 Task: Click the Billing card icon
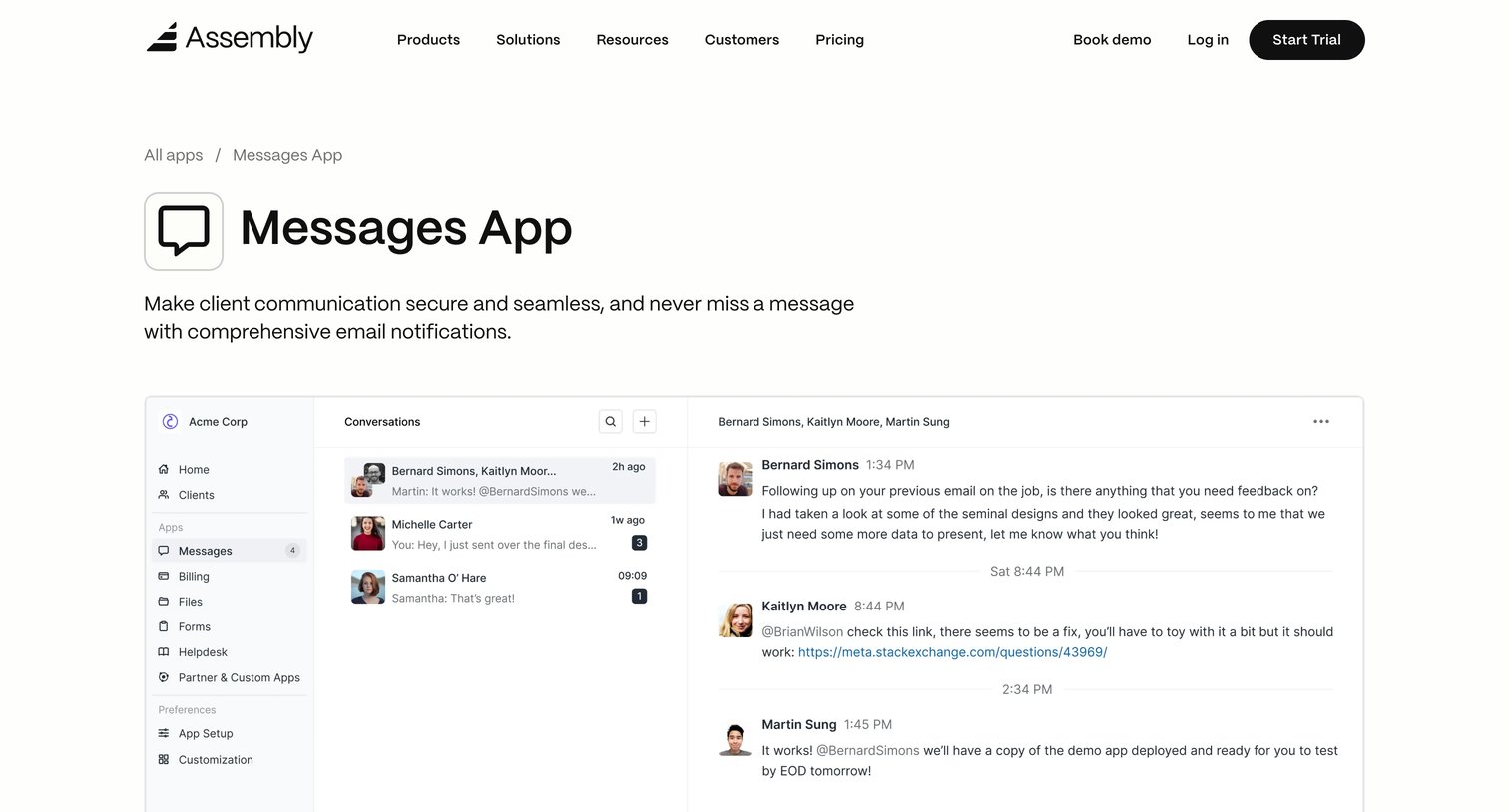coord(164,576)
